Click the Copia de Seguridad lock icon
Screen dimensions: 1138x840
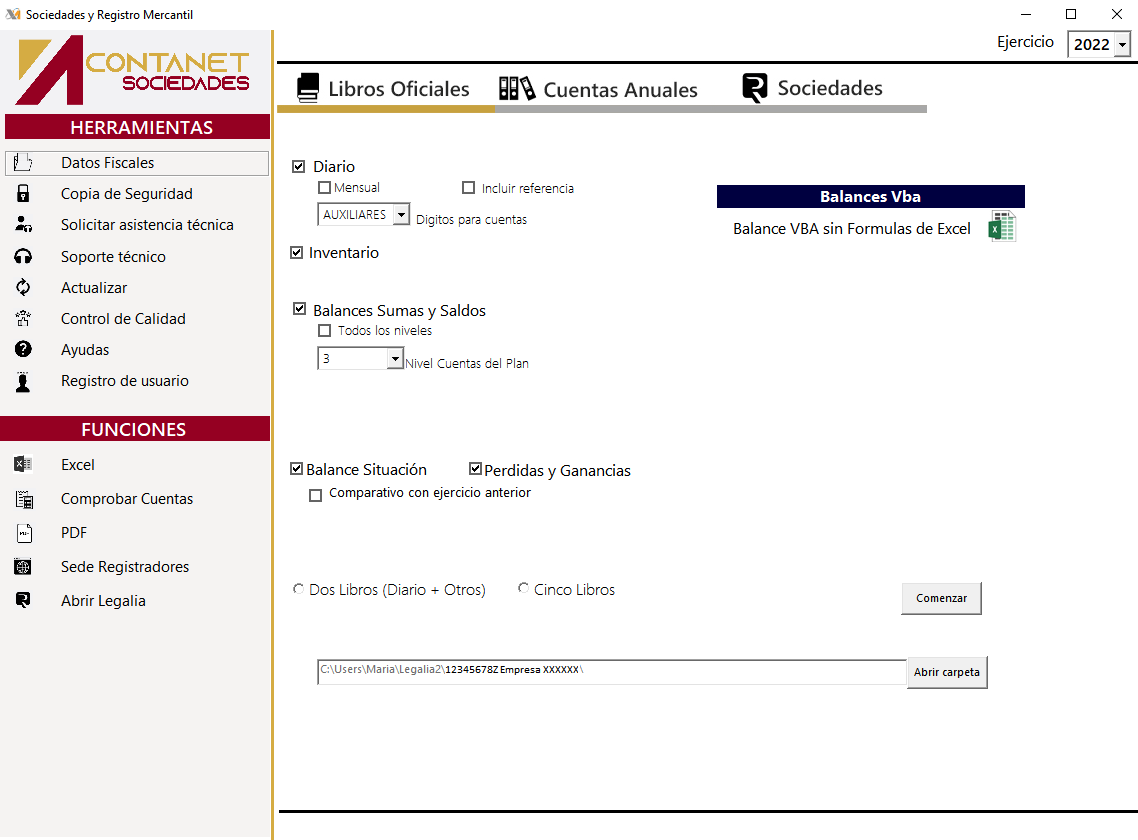point(23,194)
